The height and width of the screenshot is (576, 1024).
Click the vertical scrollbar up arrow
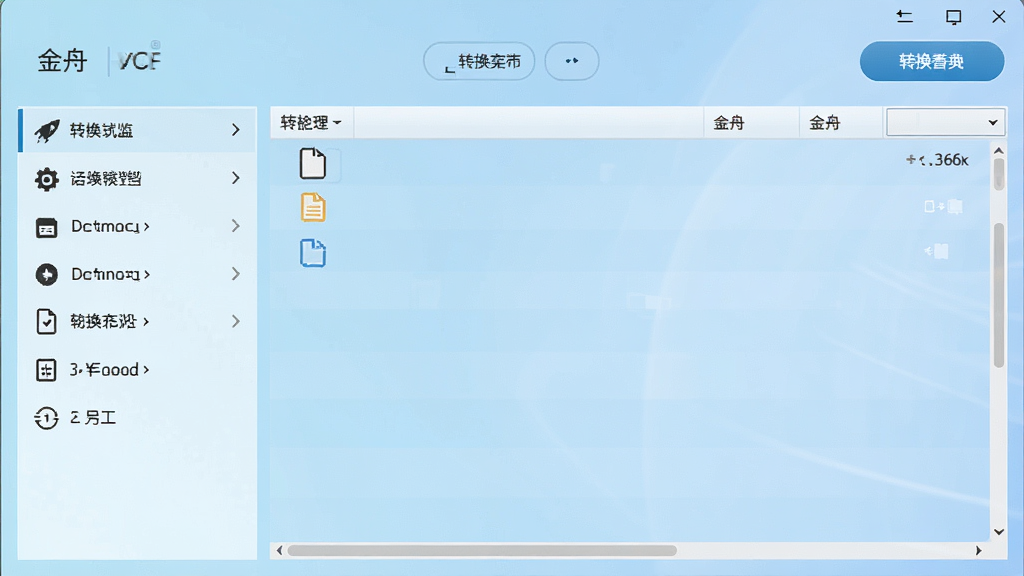[999, 151]
